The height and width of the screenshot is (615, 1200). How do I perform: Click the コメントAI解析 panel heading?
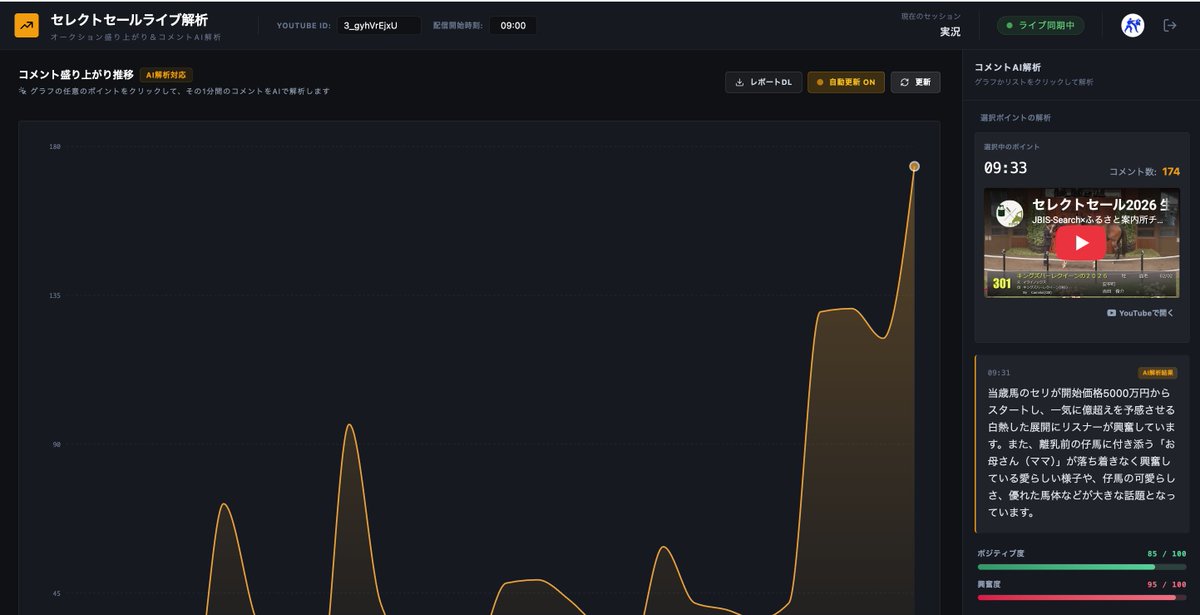pos(1008,67)
